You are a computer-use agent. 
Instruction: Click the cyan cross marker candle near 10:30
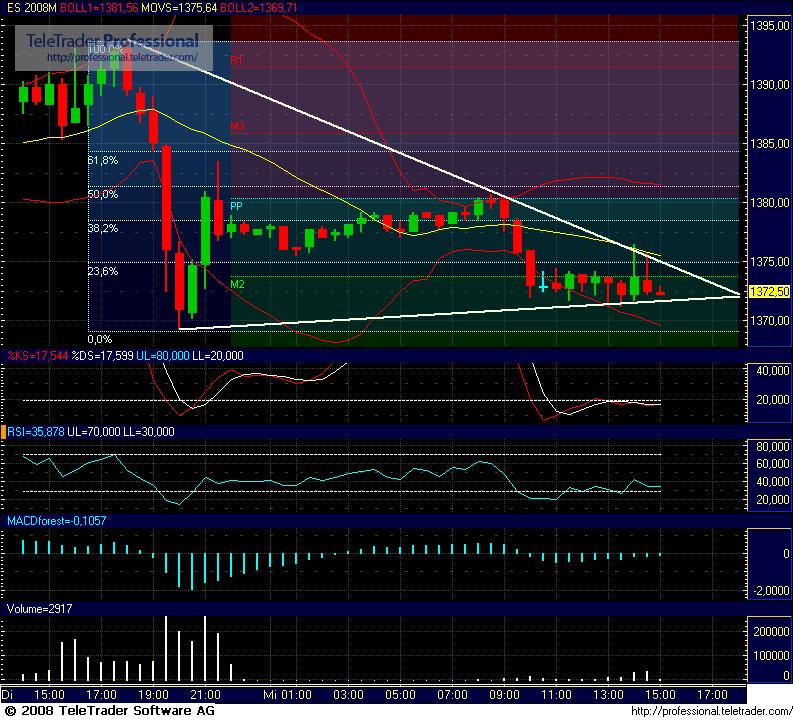pyautogui.click(x=543, y=283)
